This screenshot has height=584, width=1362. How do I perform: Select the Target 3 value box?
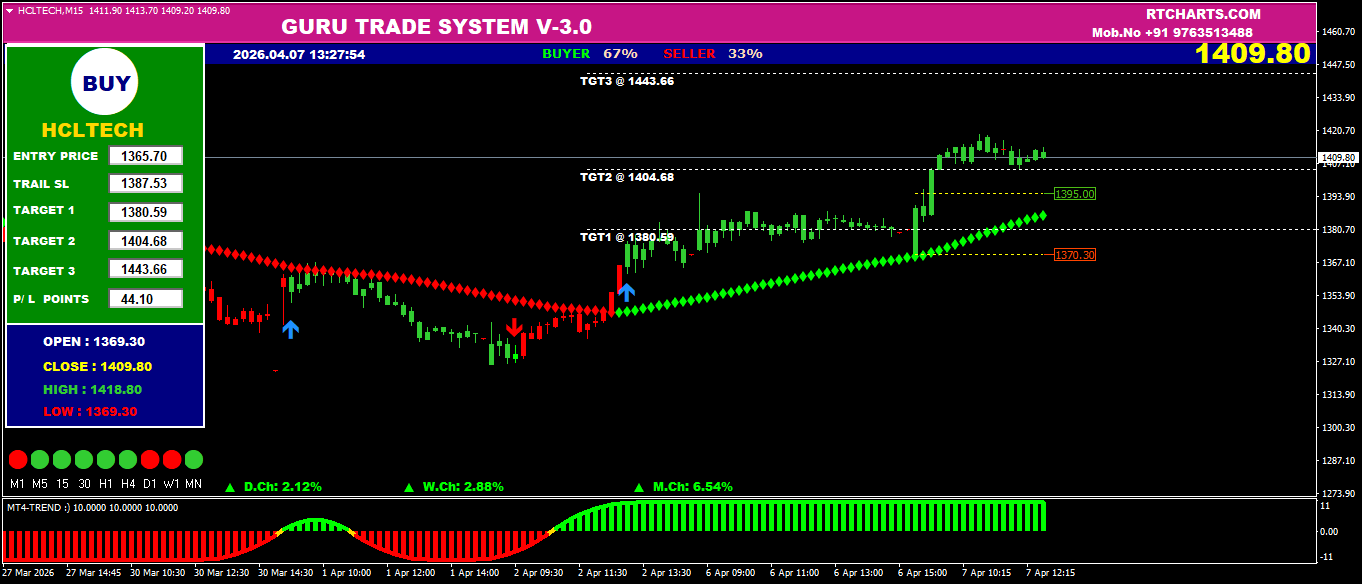tap(146, 269)
